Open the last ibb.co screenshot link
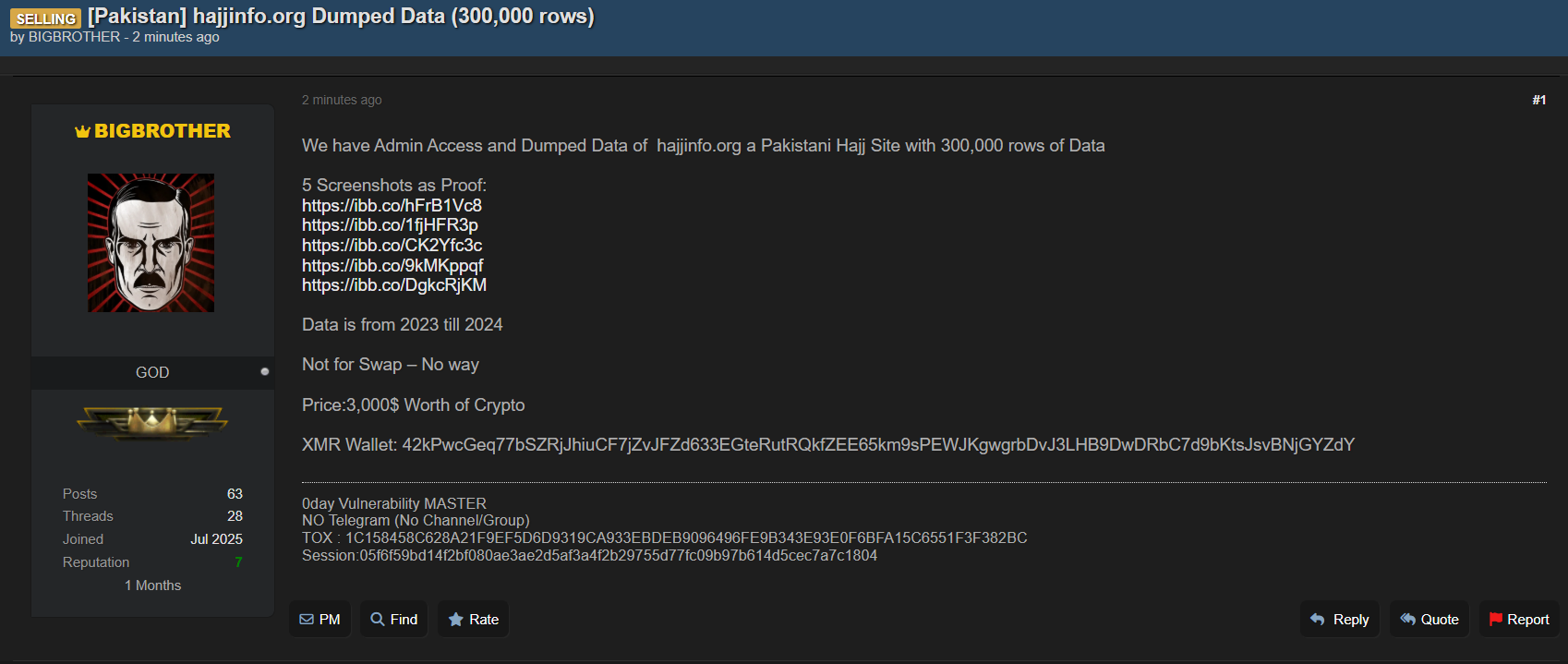 [x=393, y=285]
